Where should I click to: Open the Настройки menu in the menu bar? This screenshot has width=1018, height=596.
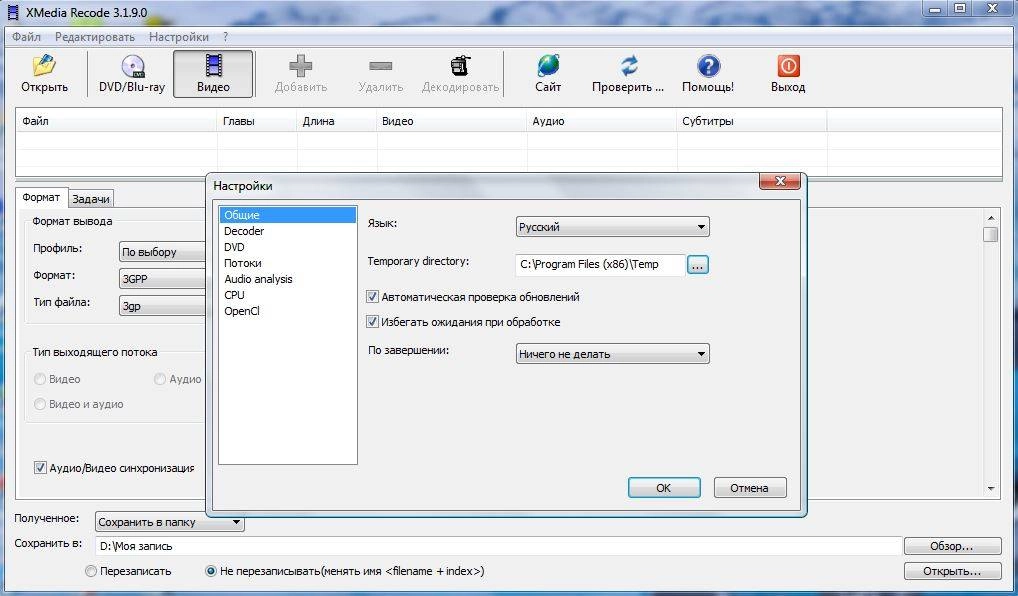tap(179, 37)
